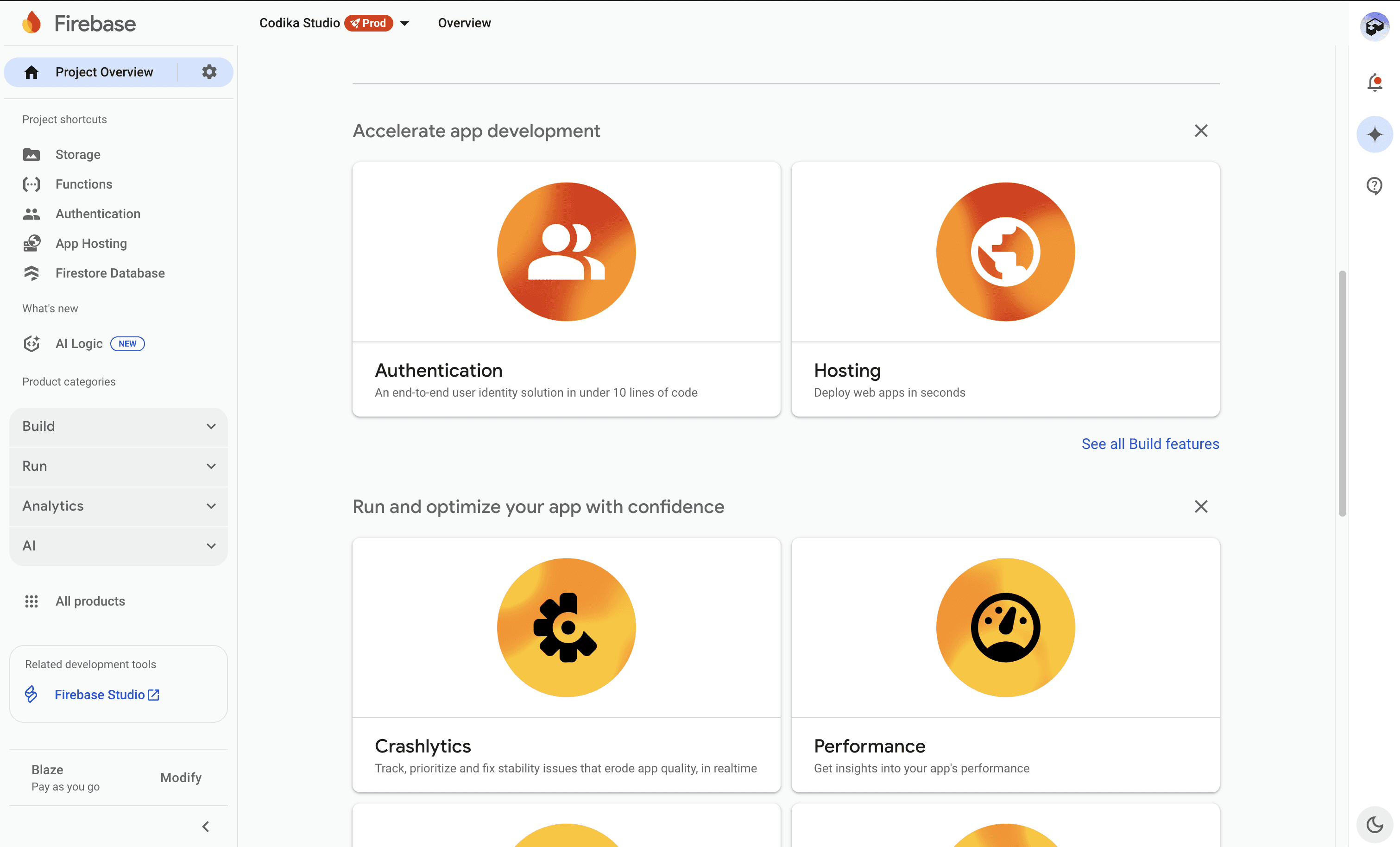Click the Firebase flame logo

[x=32, y=23]
